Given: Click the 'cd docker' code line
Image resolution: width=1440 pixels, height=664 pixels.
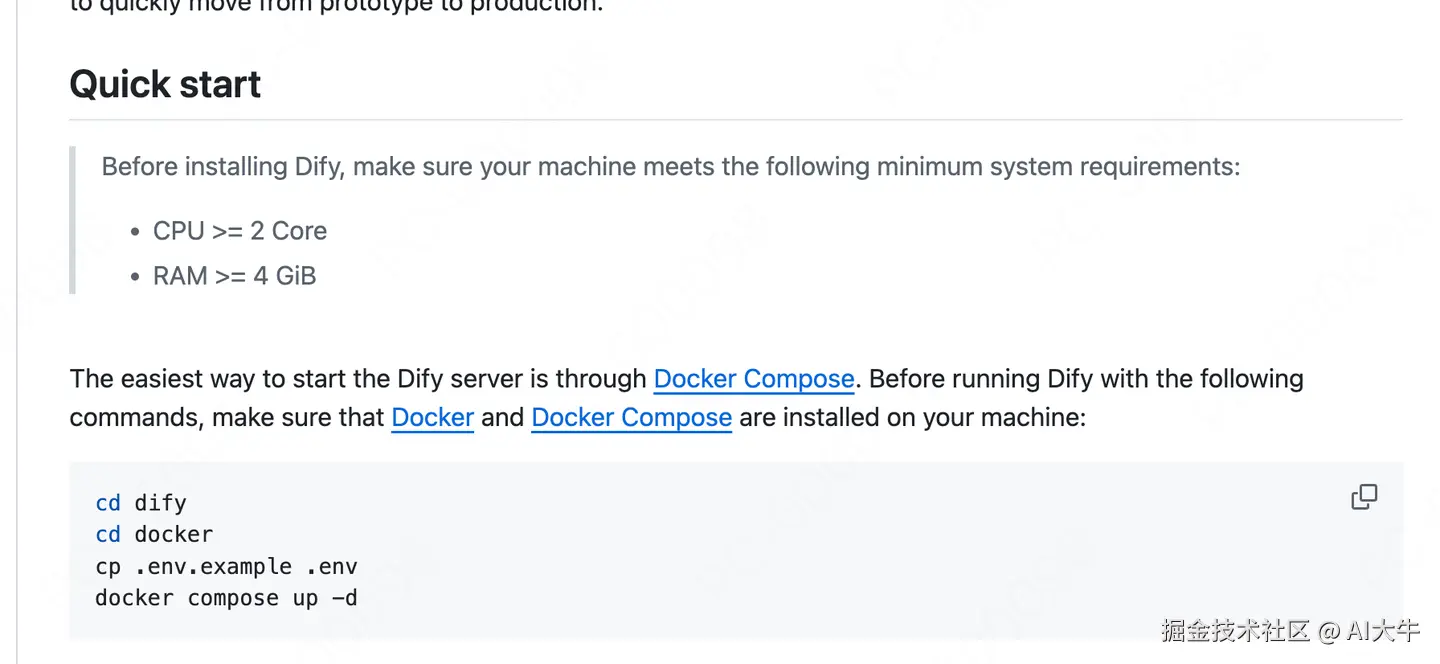Looking at the screenshot, I should (154, 534).
